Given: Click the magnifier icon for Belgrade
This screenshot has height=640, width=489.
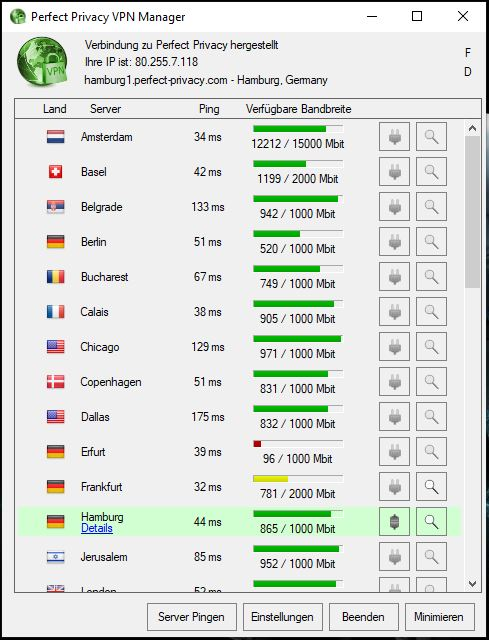Looking at the screenshot, I should (431, 207).
